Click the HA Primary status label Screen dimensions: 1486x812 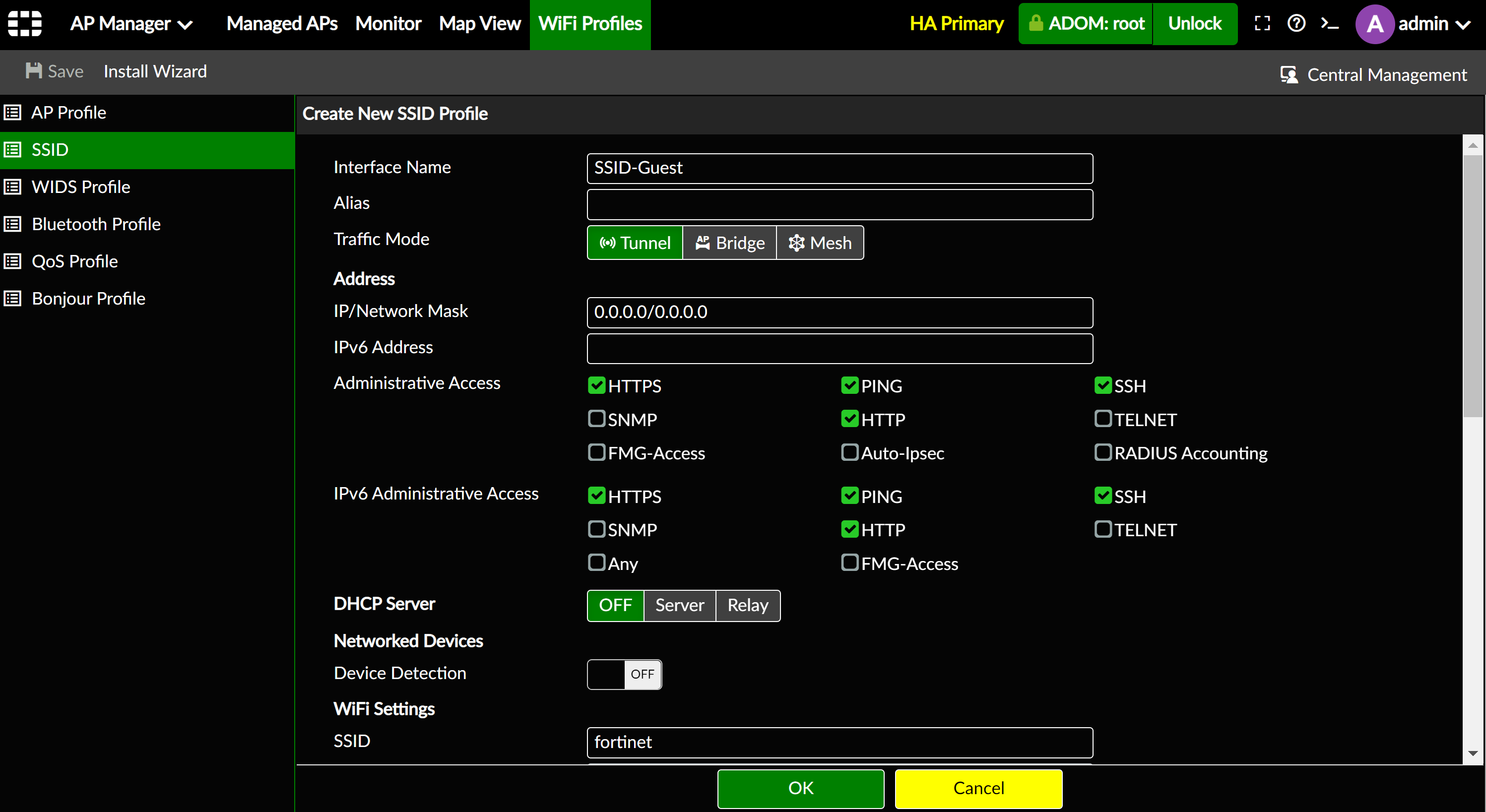point(957,24)
